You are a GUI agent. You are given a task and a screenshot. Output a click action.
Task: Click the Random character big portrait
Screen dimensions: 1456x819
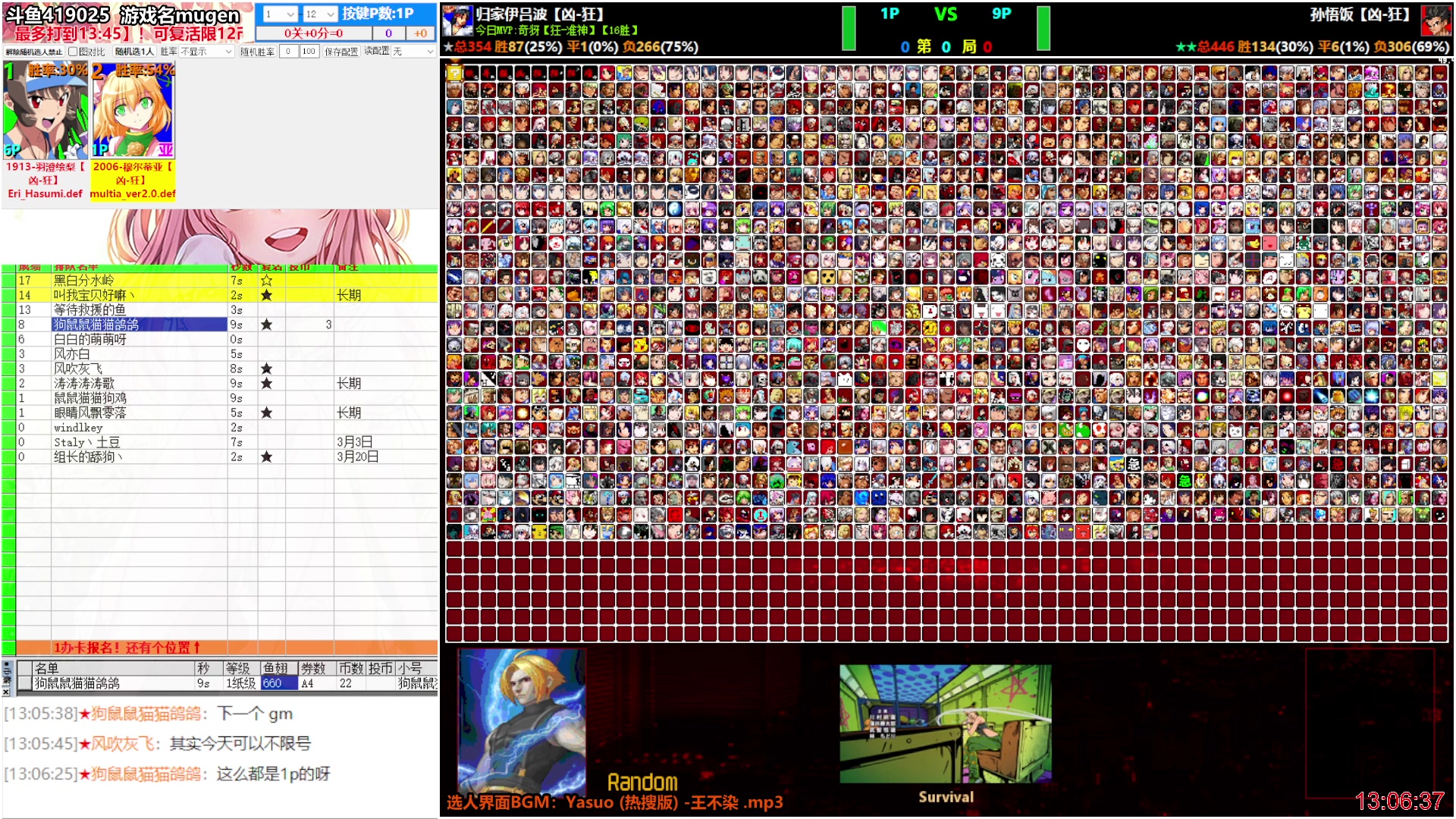522,720
